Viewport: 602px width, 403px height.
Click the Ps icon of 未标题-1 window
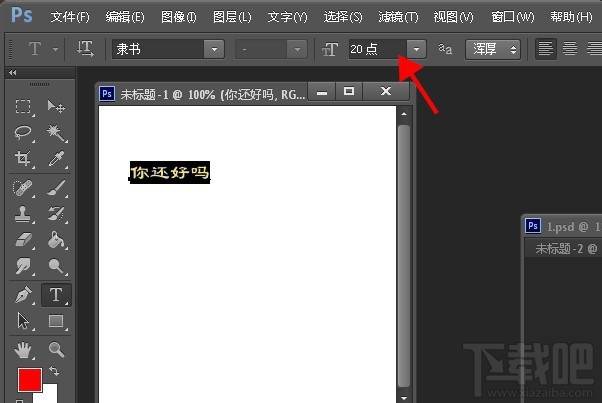click(107, 94)
